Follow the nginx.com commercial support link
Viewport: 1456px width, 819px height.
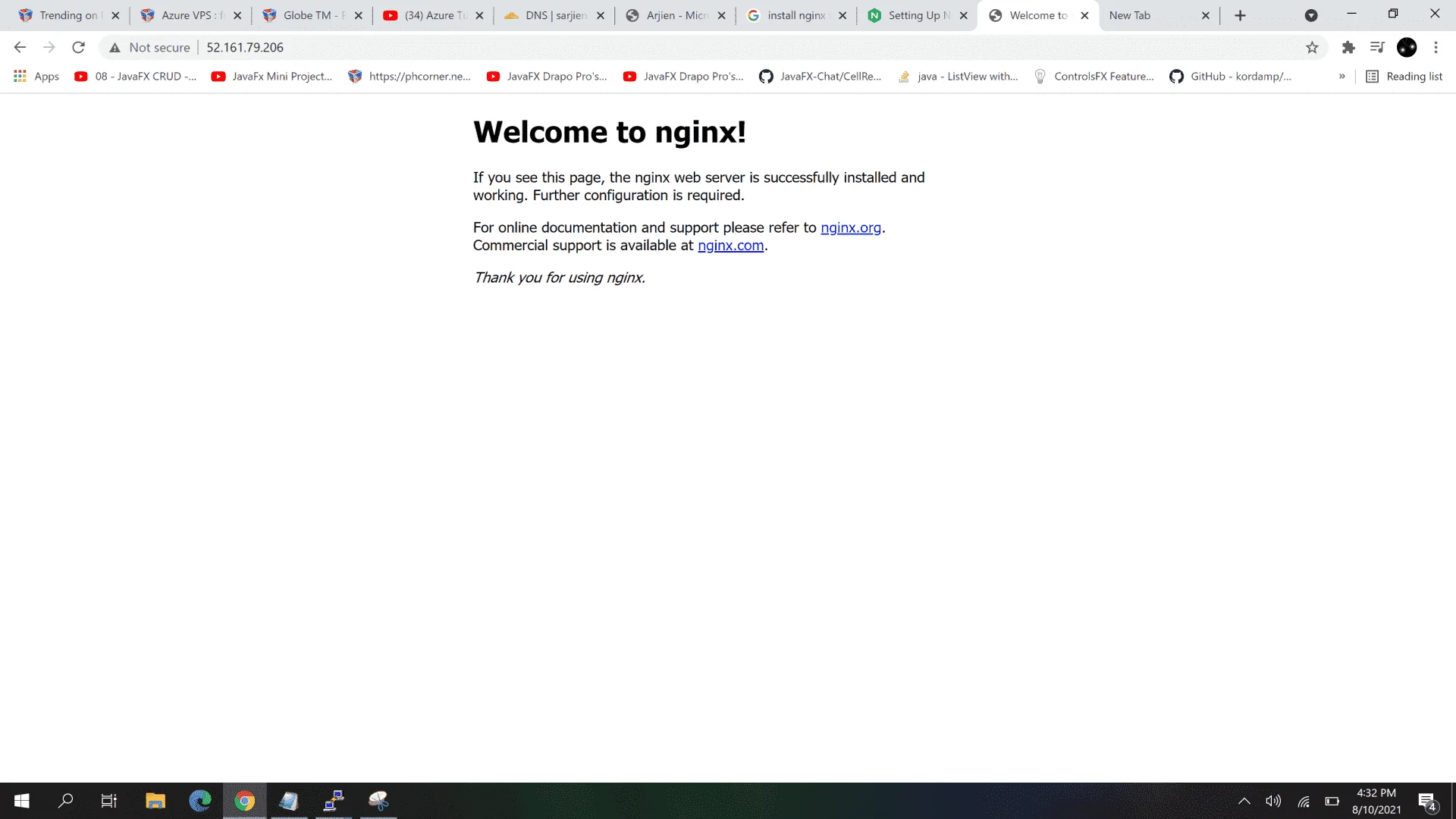tap(730, 246)
